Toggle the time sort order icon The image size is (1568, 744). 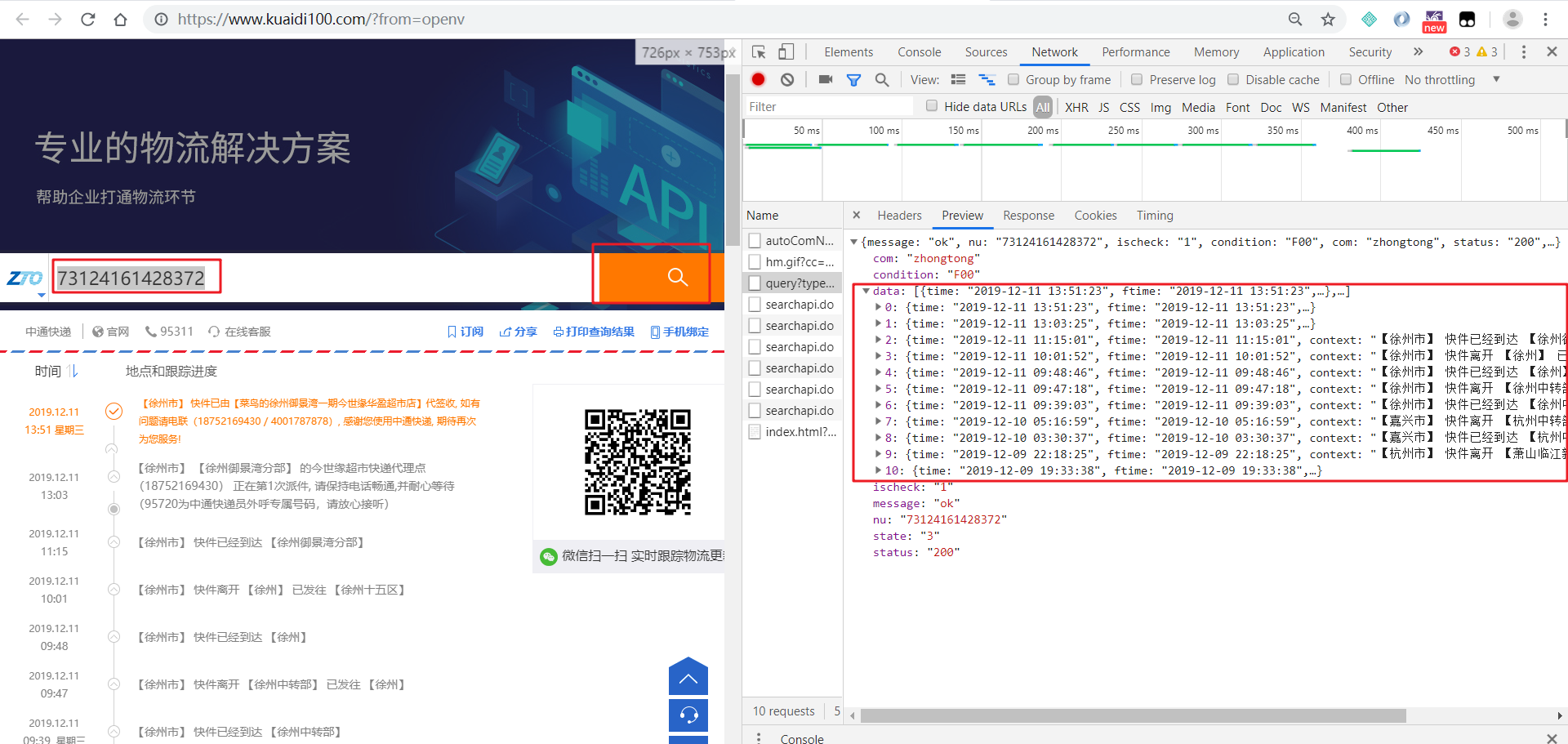(x=73, y=371)
